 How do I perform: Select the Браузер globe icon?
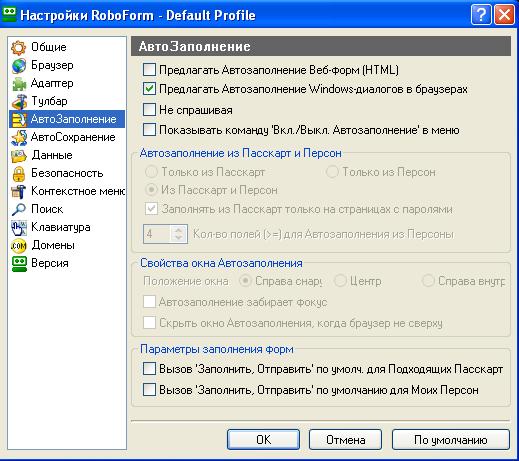coord(19,65)
